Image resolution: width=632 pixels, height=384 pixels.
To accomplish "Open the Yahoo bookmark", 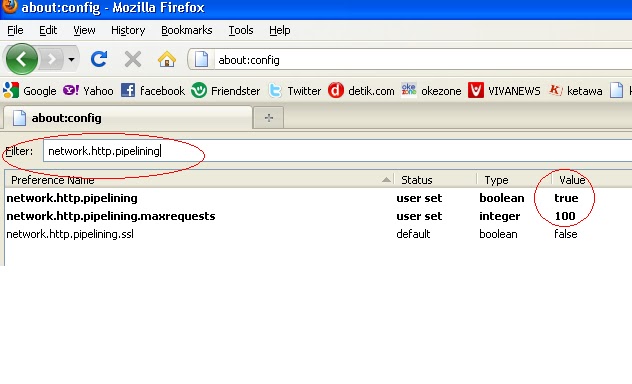I will coord(88,91).
